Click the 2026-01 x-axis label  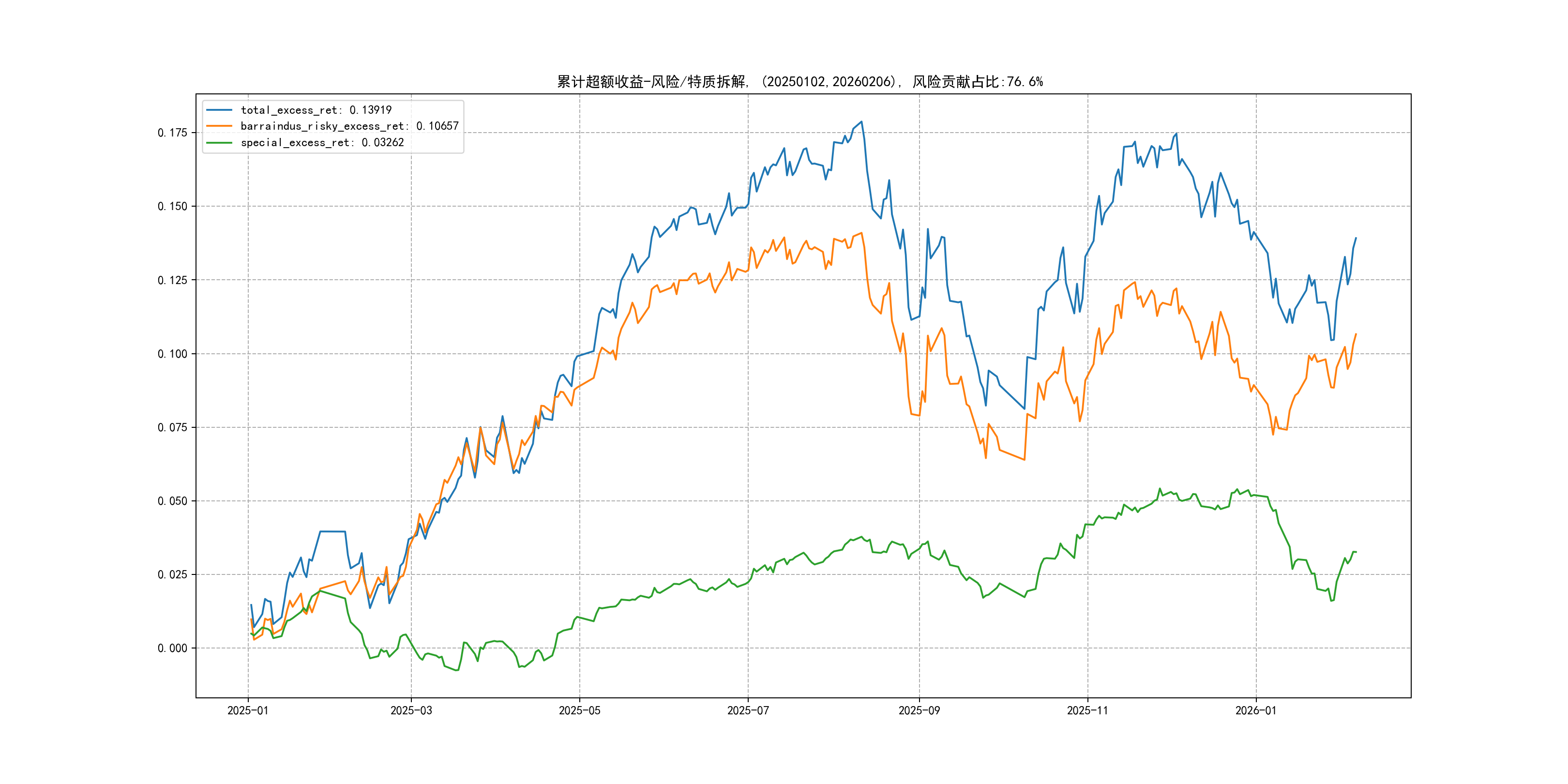coord(1256,710)
